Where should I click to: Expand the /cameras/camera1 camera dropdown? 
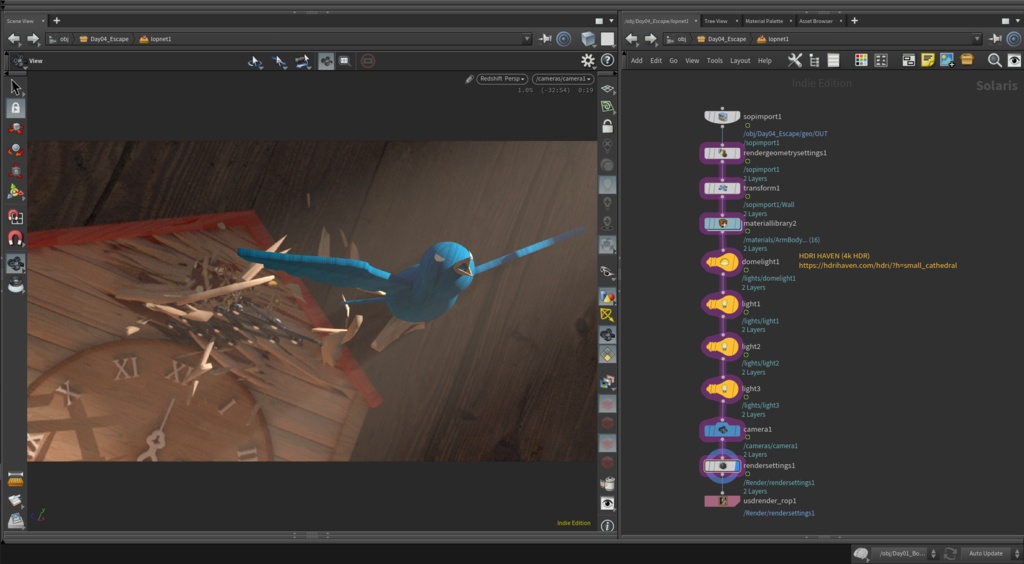click(562, 78)
